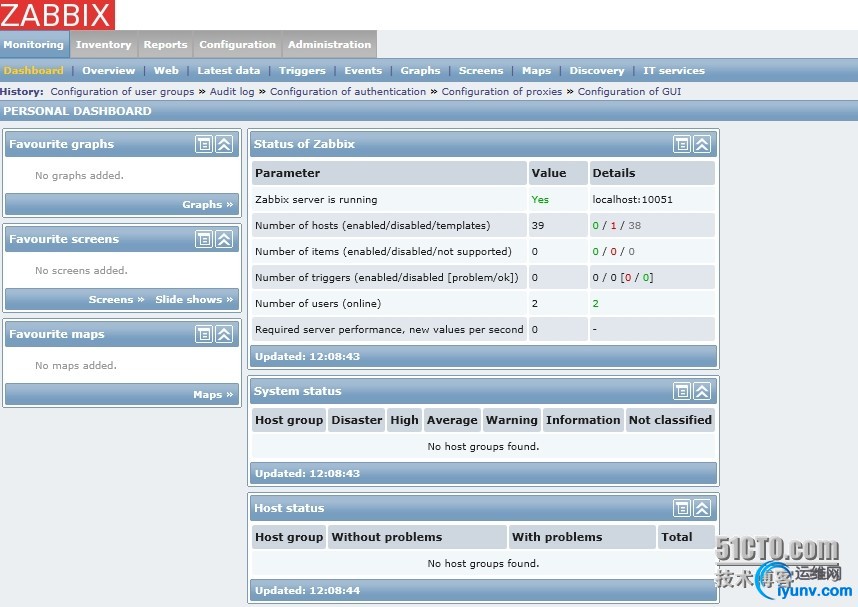Click the 'localhost:10051' server details value

[633, 199]
